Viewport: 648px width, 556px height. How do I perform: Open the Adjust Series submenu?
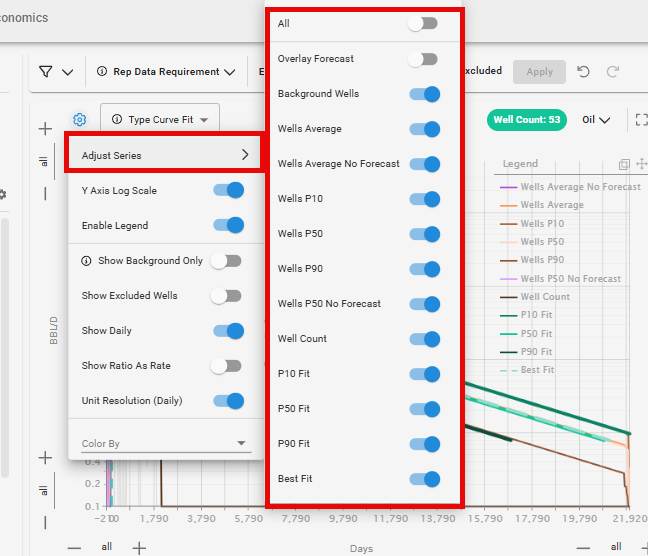pyautogui.click(x=164, y=155)
